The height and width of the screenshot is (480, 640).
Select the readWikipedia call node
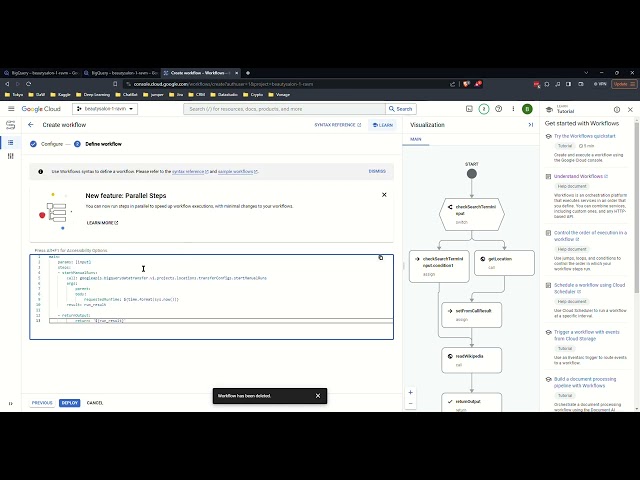pos(471,360)
